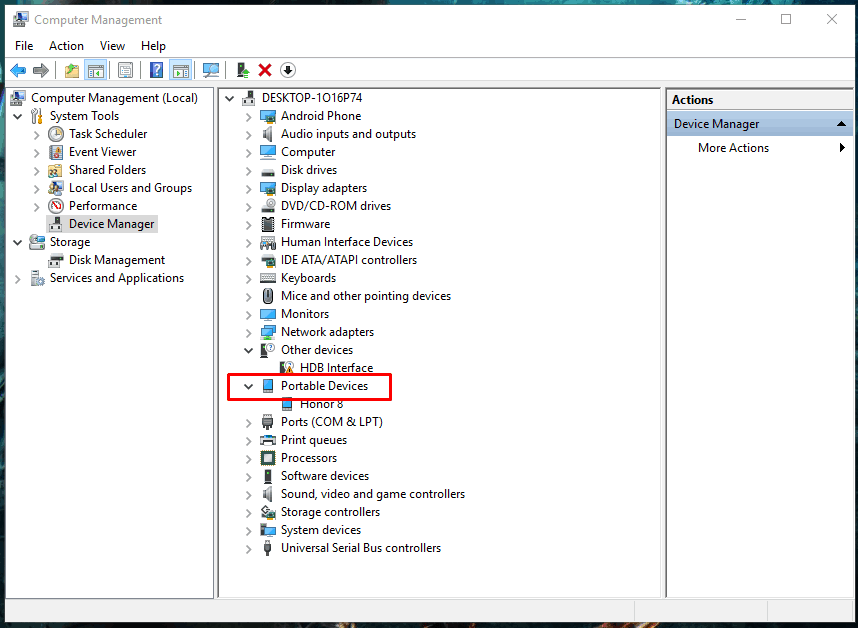Collapse the Device Manager actions section arrow
This screenshot has width=858, height=628.
[x=842, y=124]
